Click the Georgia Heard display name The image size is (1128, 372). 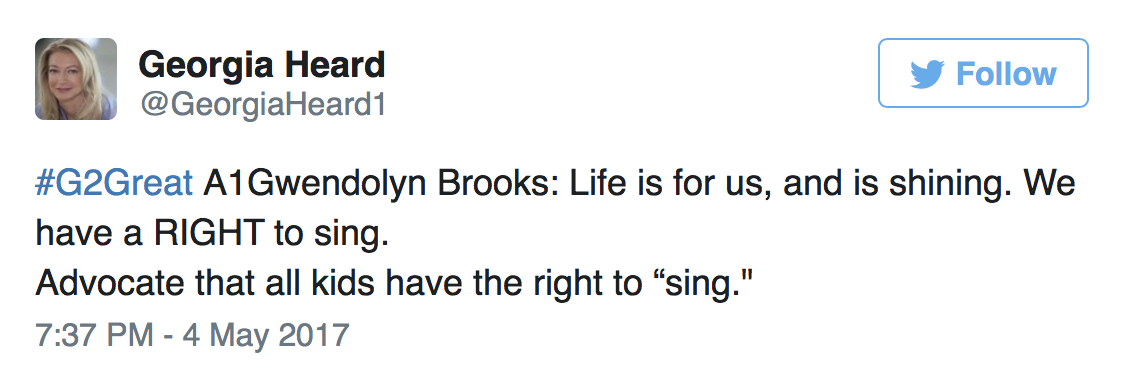coord(262,65)
